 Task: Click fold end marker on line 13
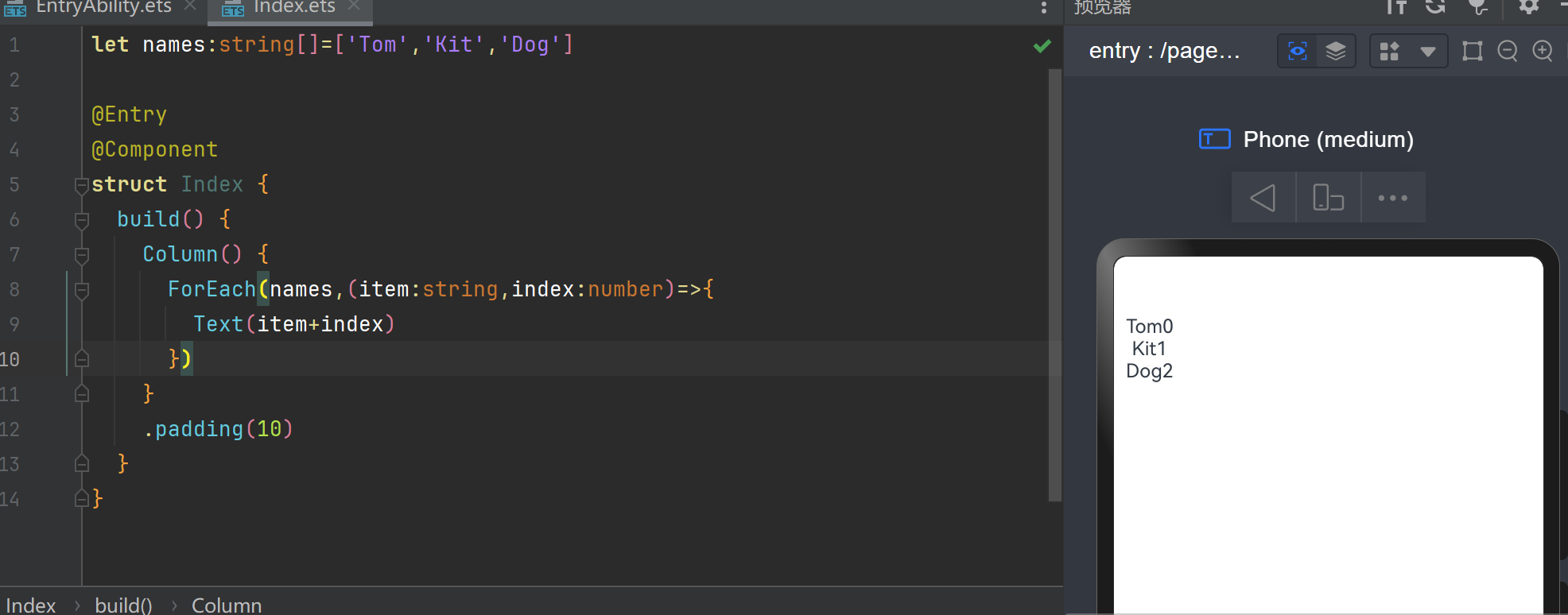click(81, 464)
